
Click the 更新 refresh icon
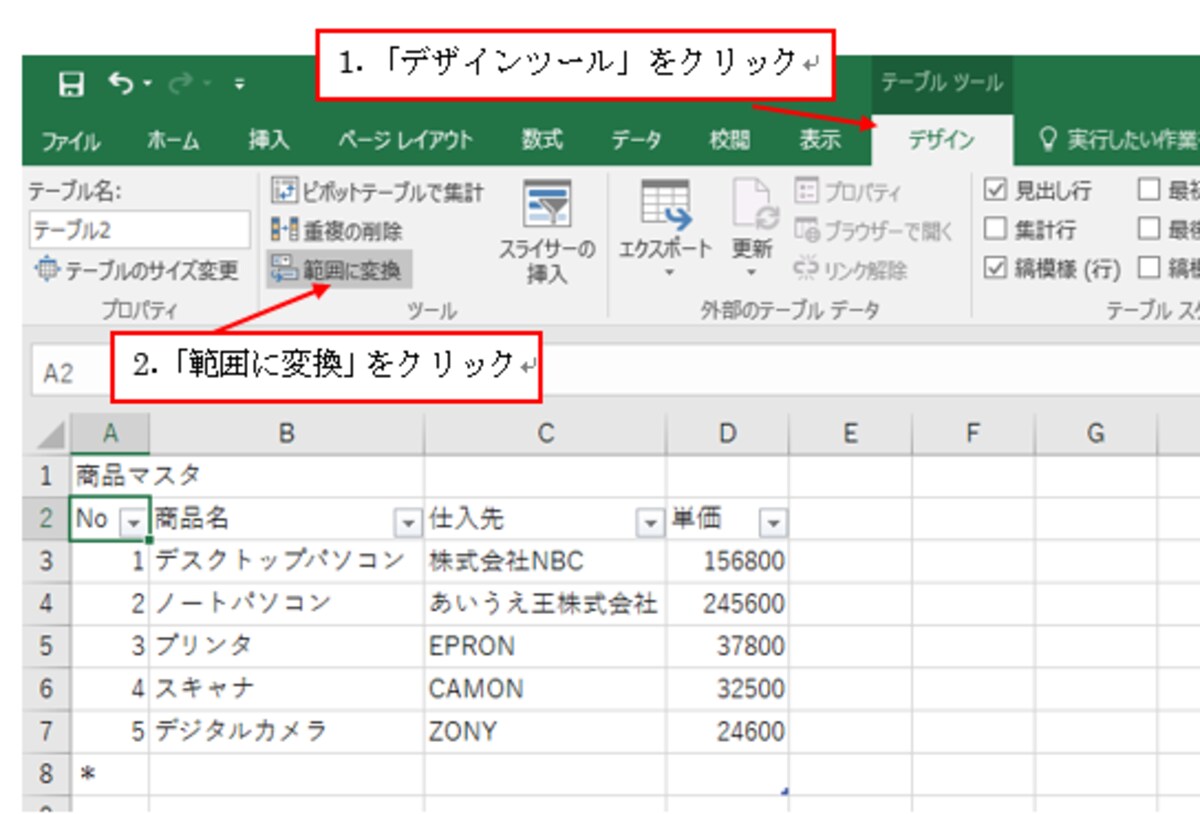click(753, 205)
